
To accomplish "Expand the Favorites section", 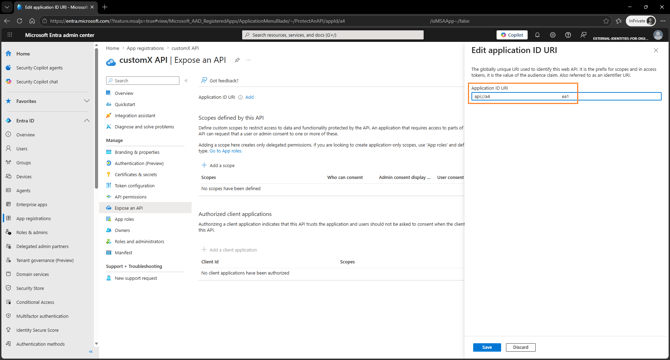I will pyautogui.click(x=87, y=101).
